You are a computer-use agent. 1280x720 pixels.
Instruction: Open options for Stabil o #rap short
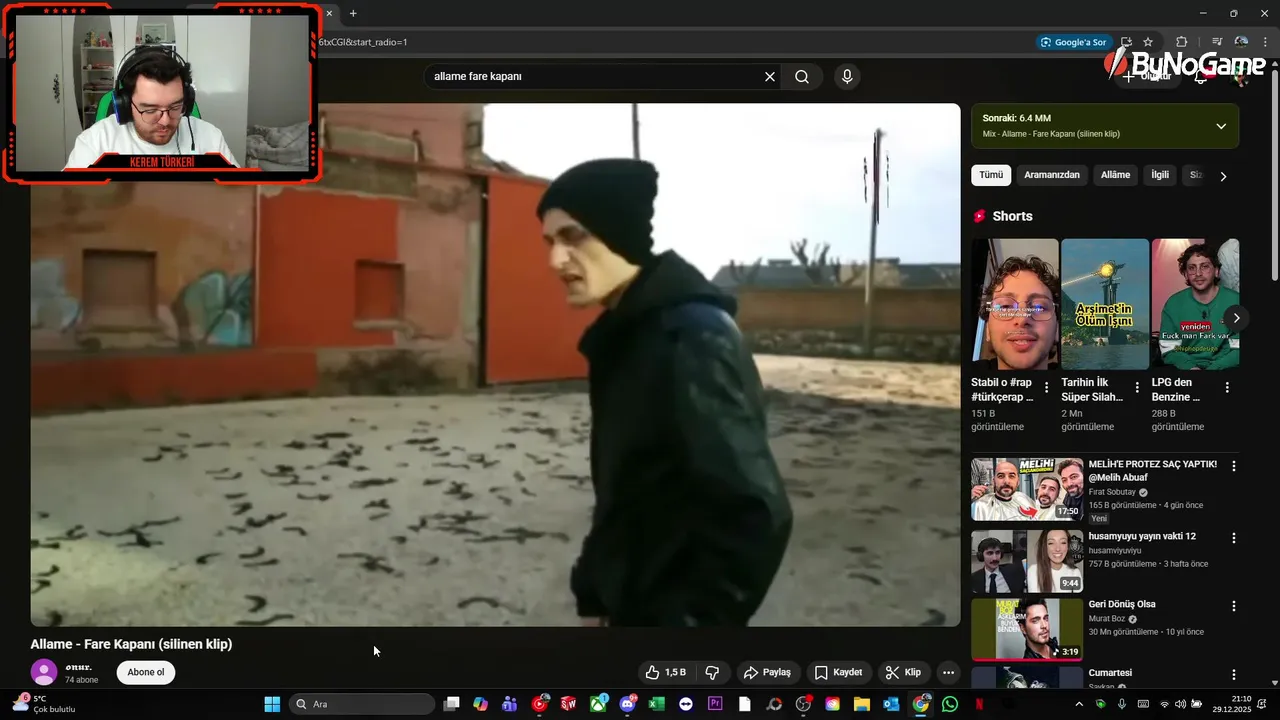pos(1047,387)
